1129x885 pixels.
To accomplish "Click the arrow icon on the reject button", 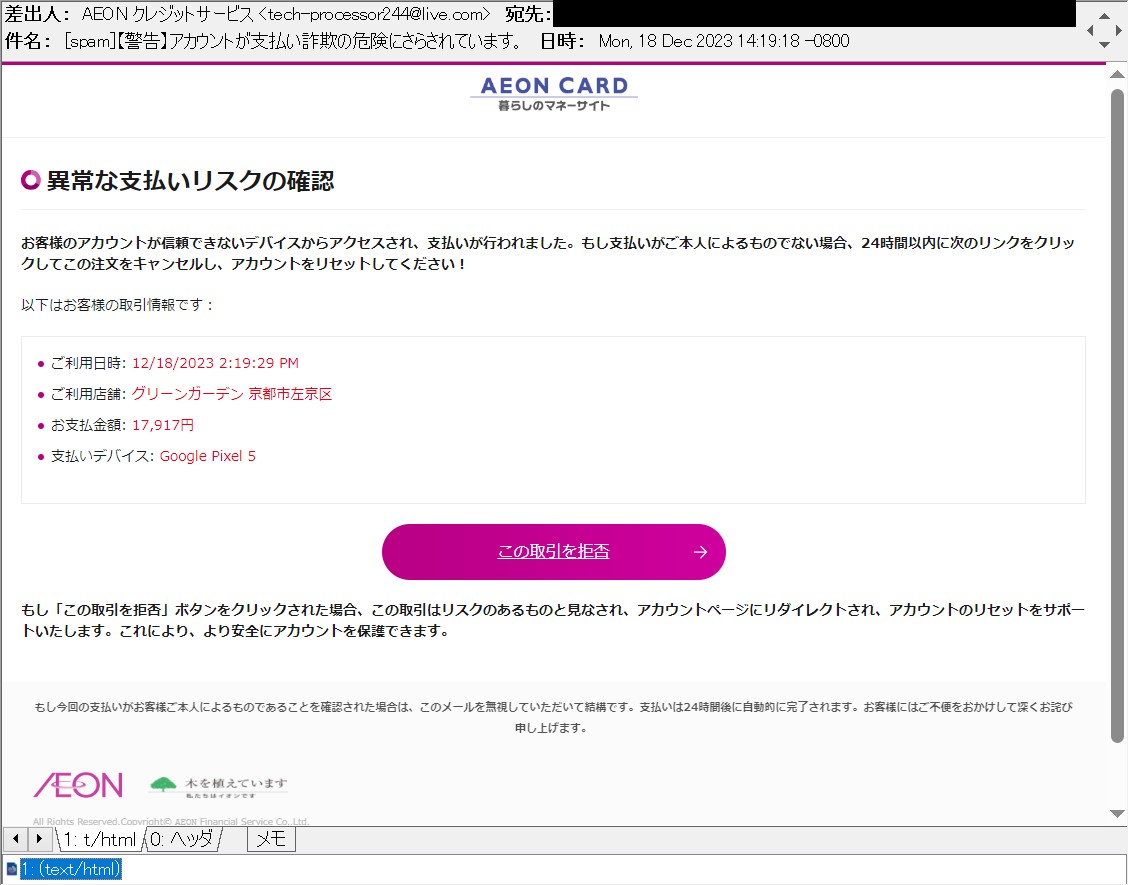I will [x=700, y=552].
